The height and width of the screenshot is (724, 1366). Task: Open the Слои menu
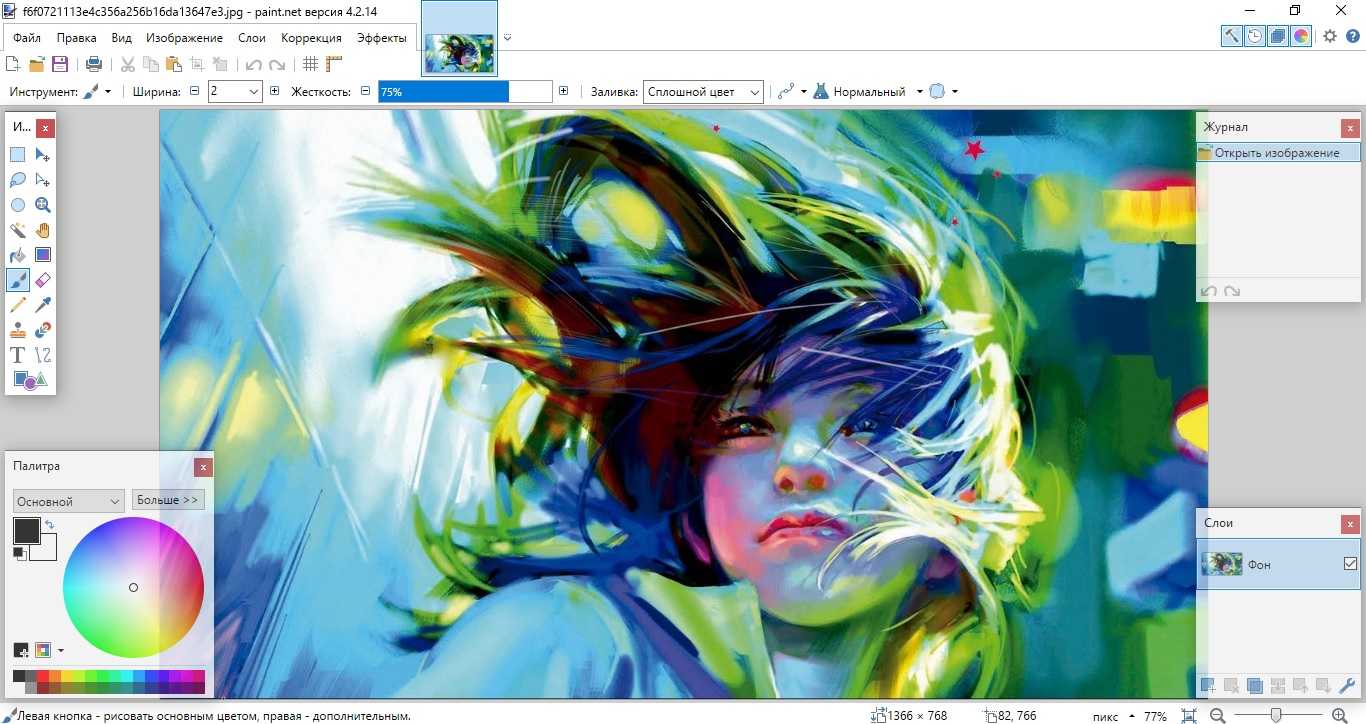pyautogui.click(x=252, y=38)
